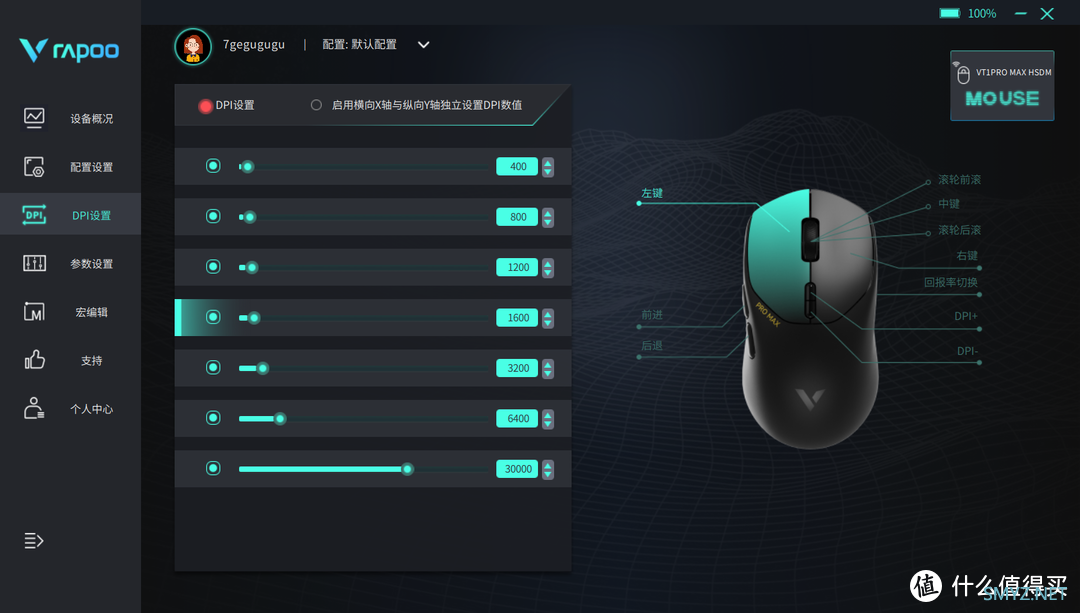
Task: Click the 滚轮前滚 button label
Action: click(x=959, y=180)
